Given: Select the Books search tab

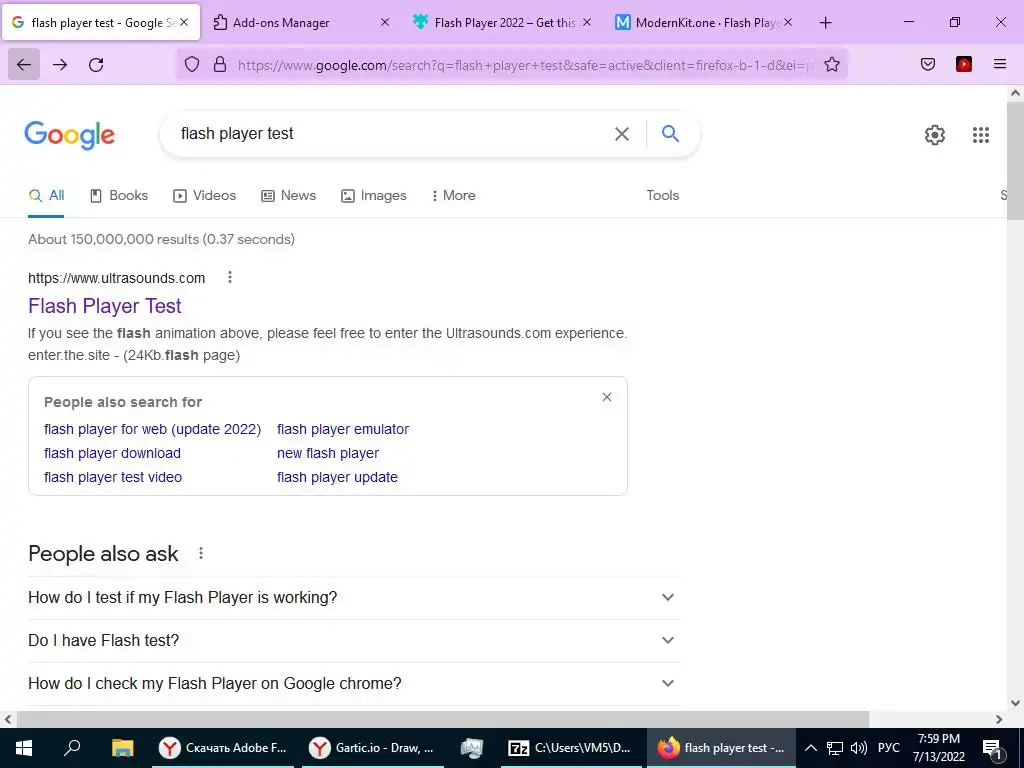Looking at the screenshot, I should pyautogui.click(x=119, y=195).
